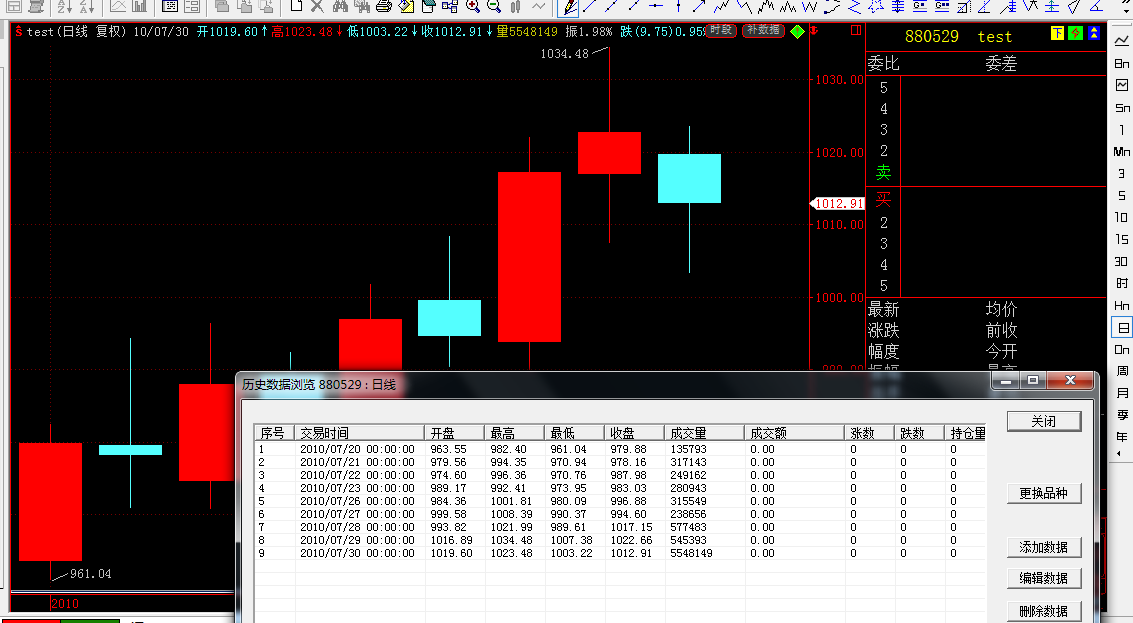Select the 周 weekly period button
The height and width of the screenshot is (623, 1133).
coord(1121,371)
